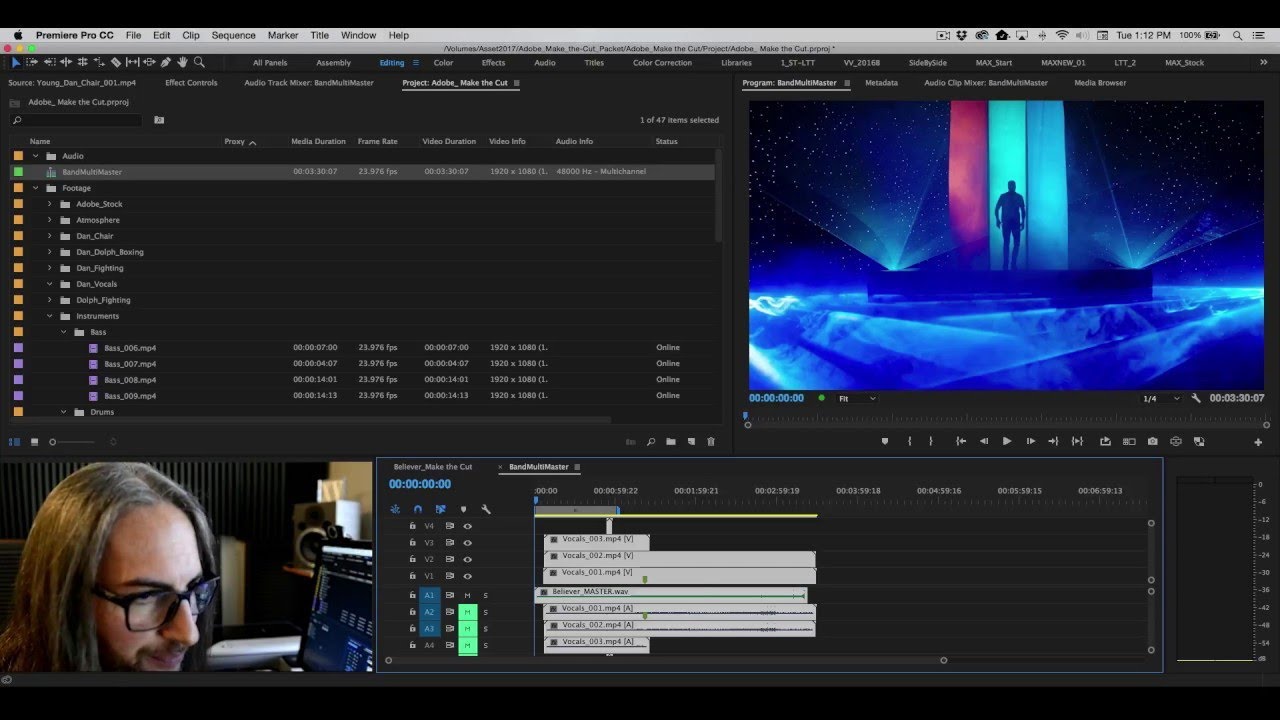Select the Razor tool in the toolbar
This screenshot has height=720, width=1280.
click(116, 62)
